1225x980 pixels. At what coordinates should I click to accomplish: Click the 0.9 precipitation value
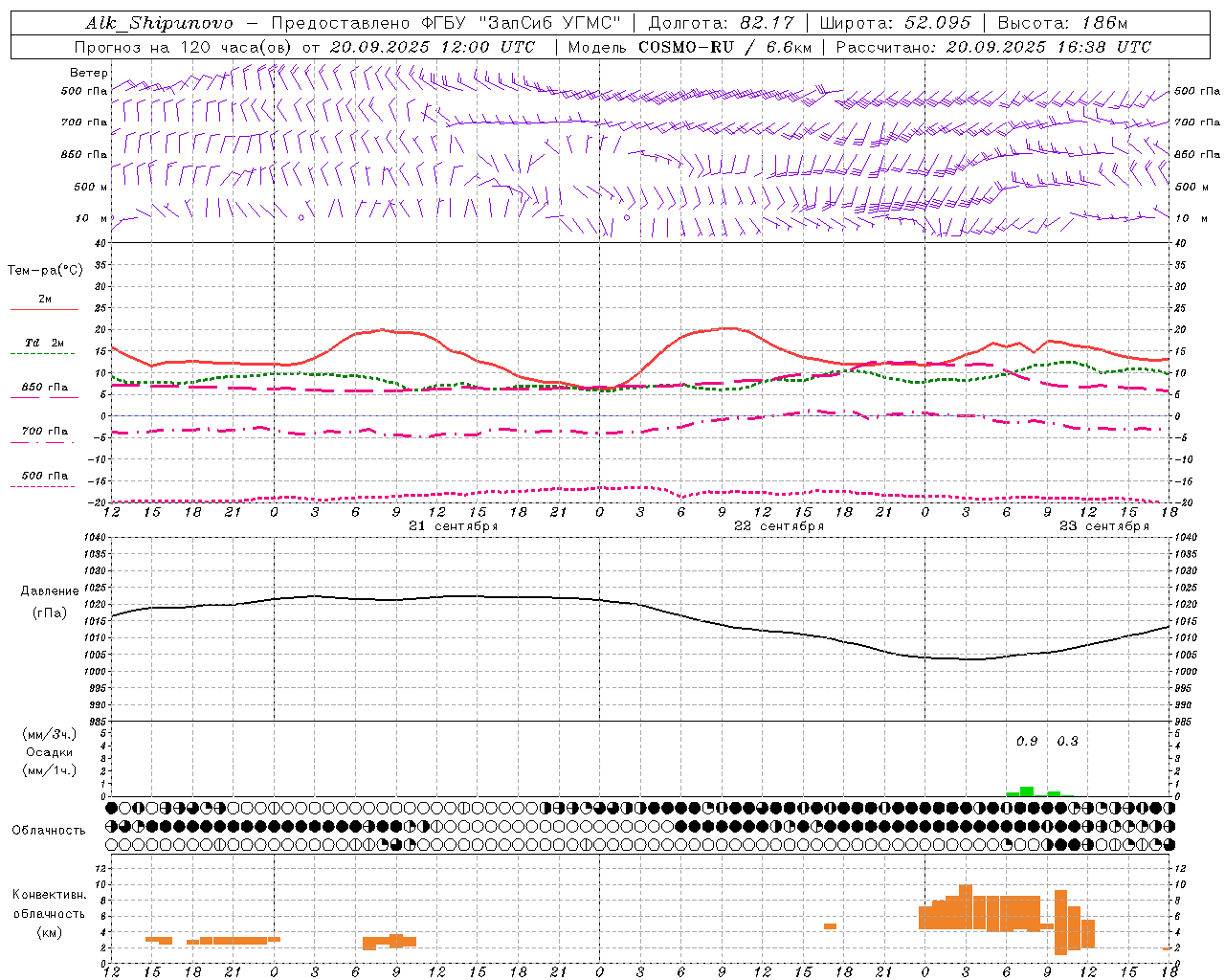click(x=1027, y=741)
